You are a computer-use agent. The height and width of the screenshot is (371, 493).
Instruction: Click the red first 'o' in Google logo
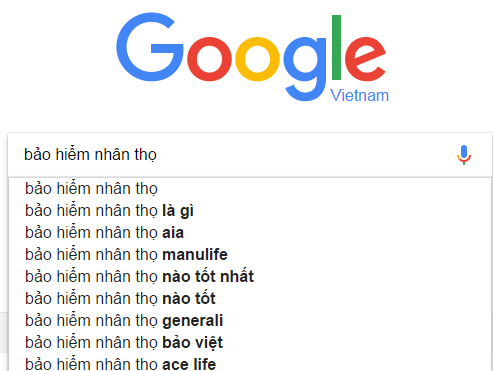[209, 59]
